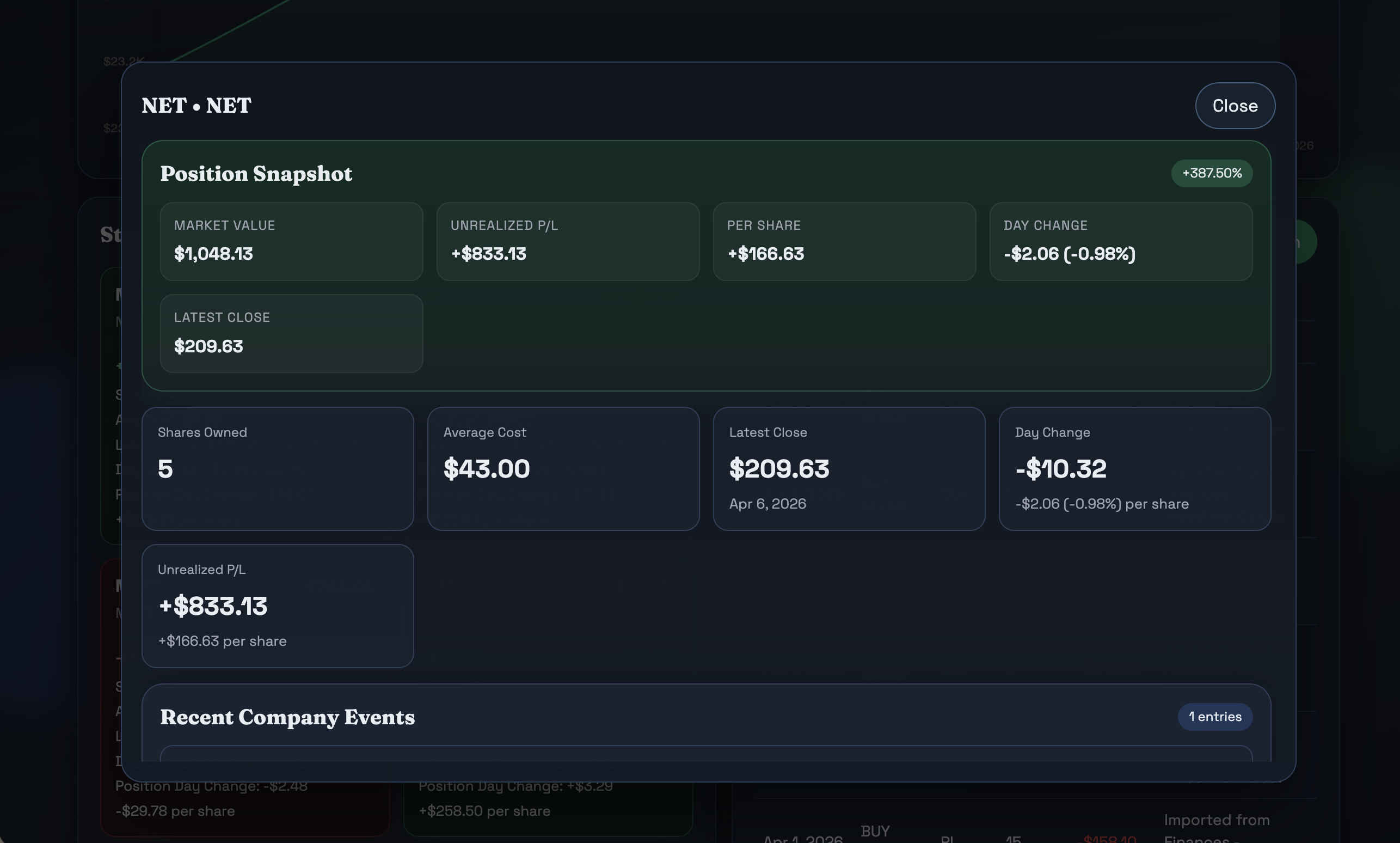Click the Recent Company Events heading
The width and height of the screenshot is (1400, 843).
coord(287,717)
